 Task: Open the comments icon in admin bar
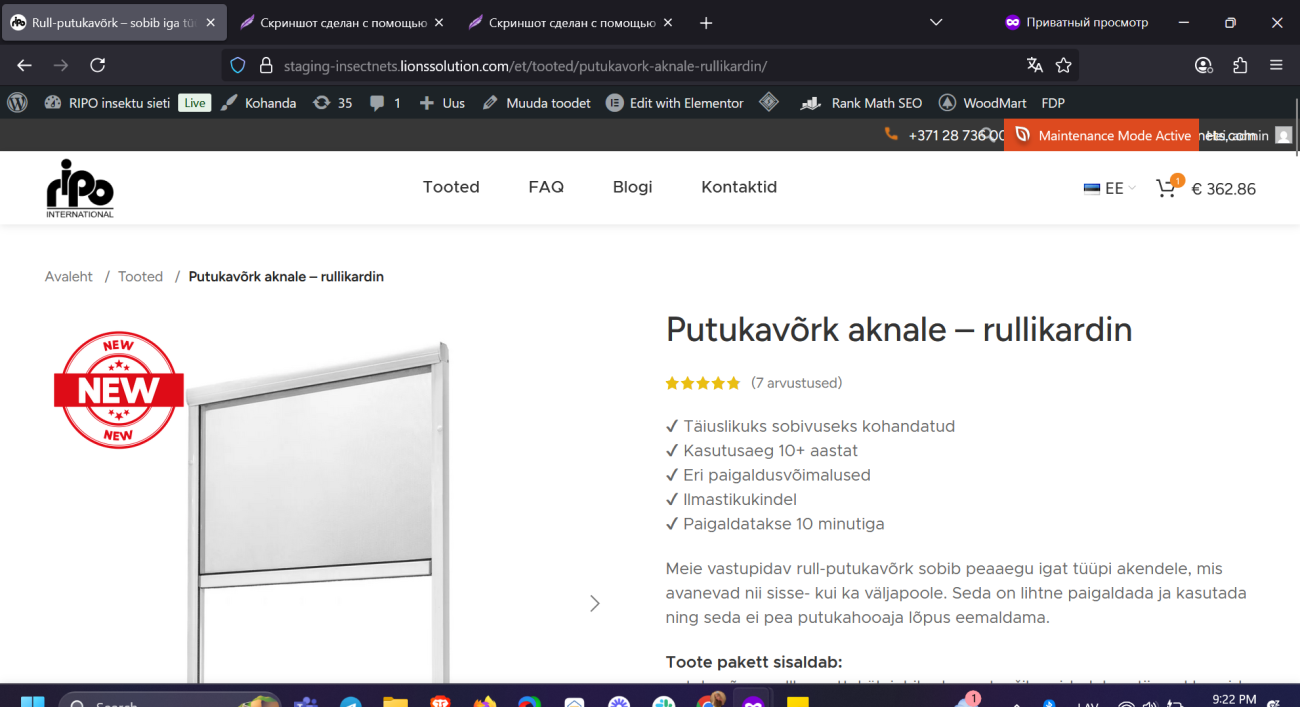pyautogui.click(x=385, y=103)
